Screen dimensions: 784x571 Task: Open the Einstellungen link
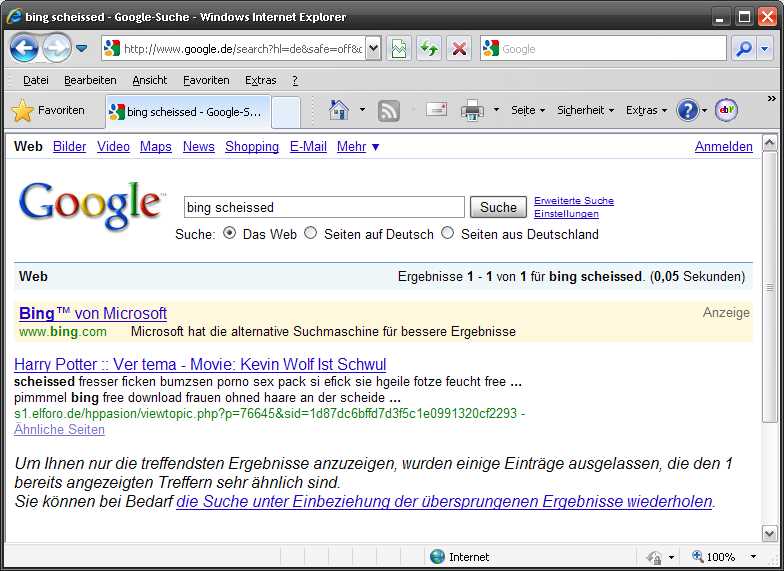point(566,214)
